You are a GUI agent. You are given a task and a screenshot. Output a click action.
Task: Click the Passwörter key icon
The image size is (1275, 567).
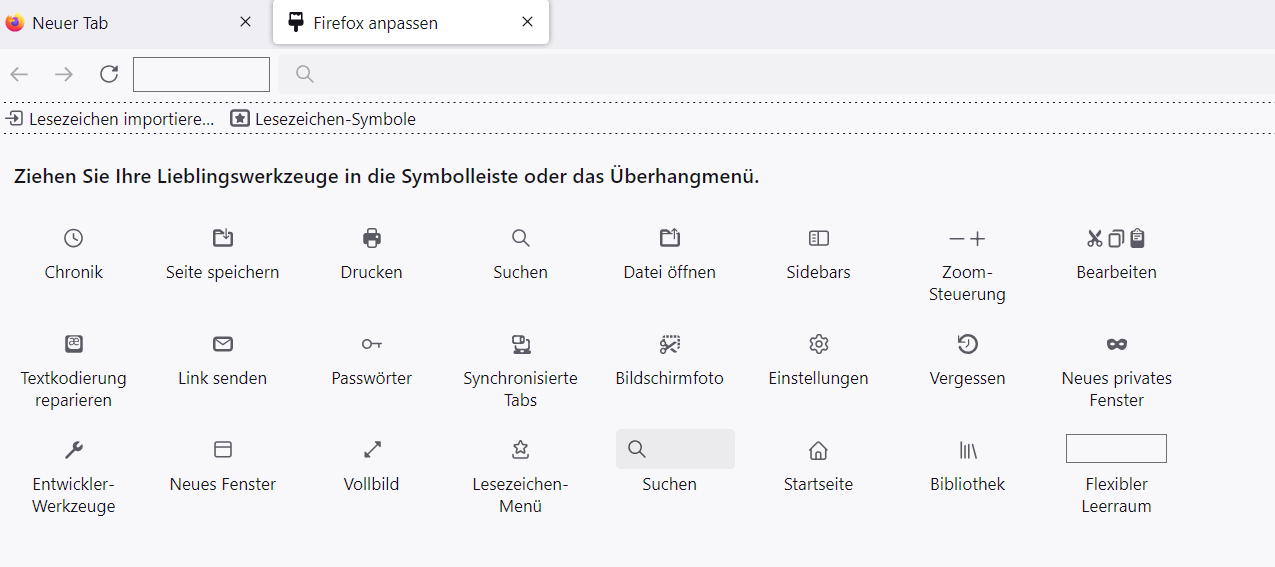click(372, 344)
